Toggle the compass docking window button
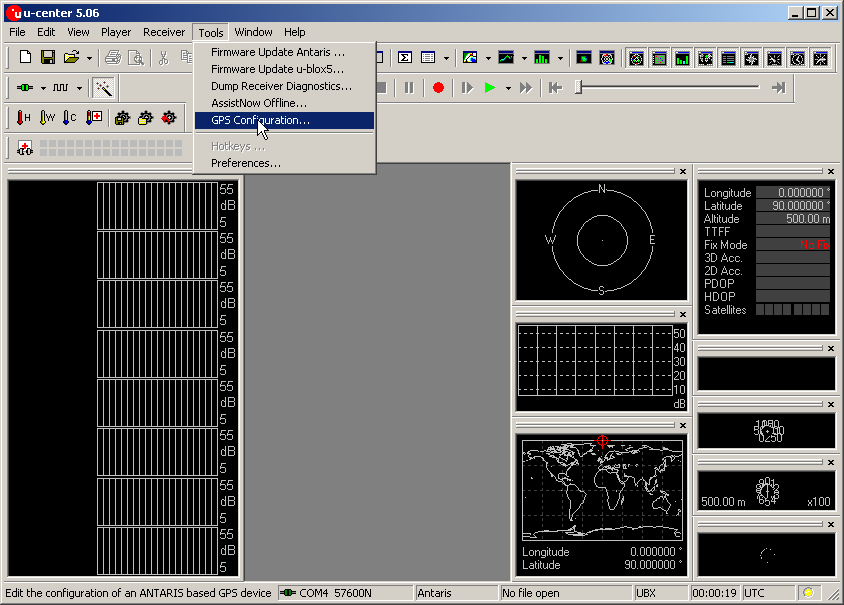 pos(751,58)
